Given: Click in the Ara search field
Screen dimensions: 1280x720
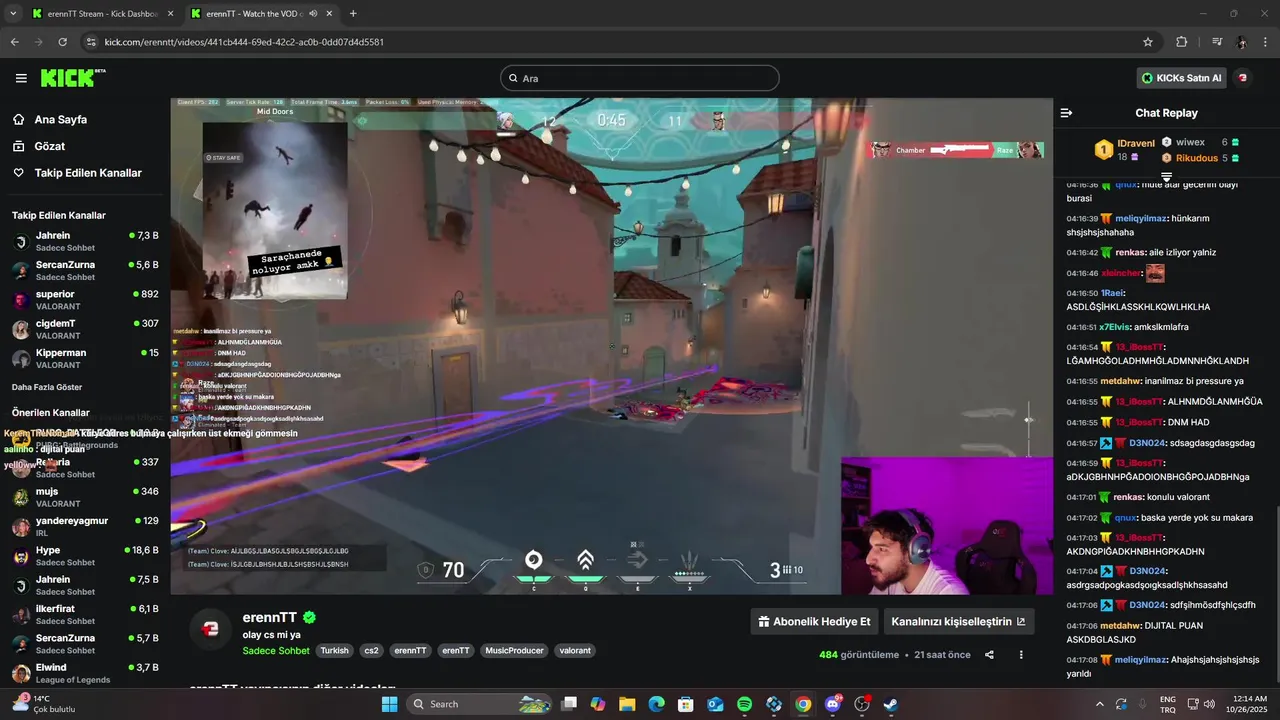Looking at the screenshot, I should tap(640, 78).
